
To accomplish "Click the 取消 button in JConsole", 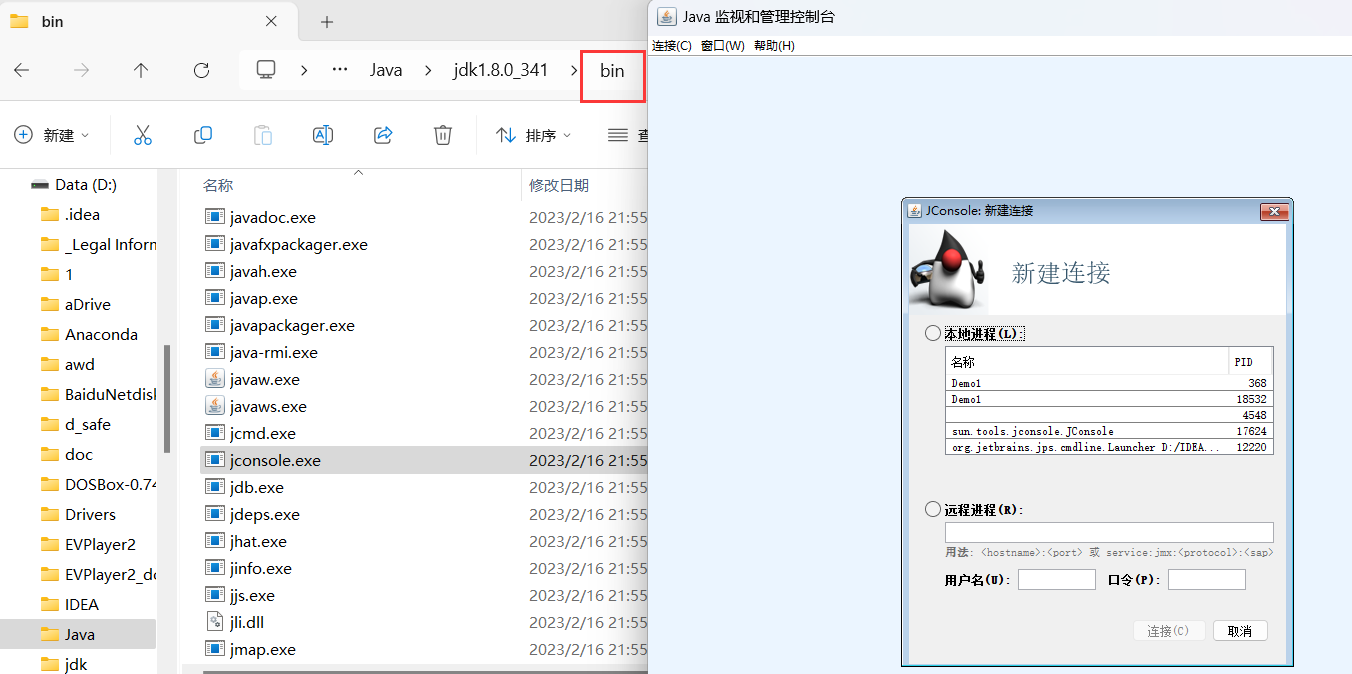I will (x=1240, y=631).
